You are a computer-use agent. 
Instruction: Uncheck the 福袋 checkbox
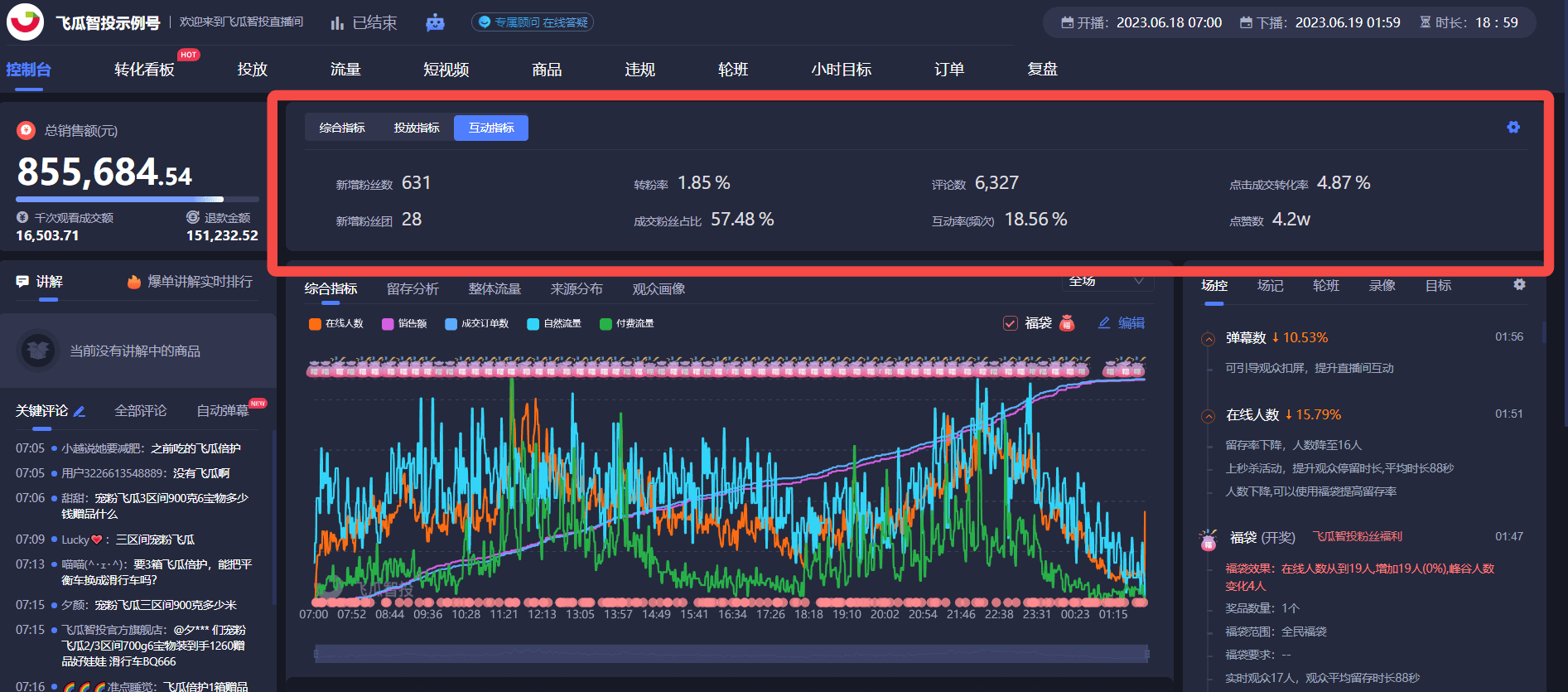click(1011, 323)
